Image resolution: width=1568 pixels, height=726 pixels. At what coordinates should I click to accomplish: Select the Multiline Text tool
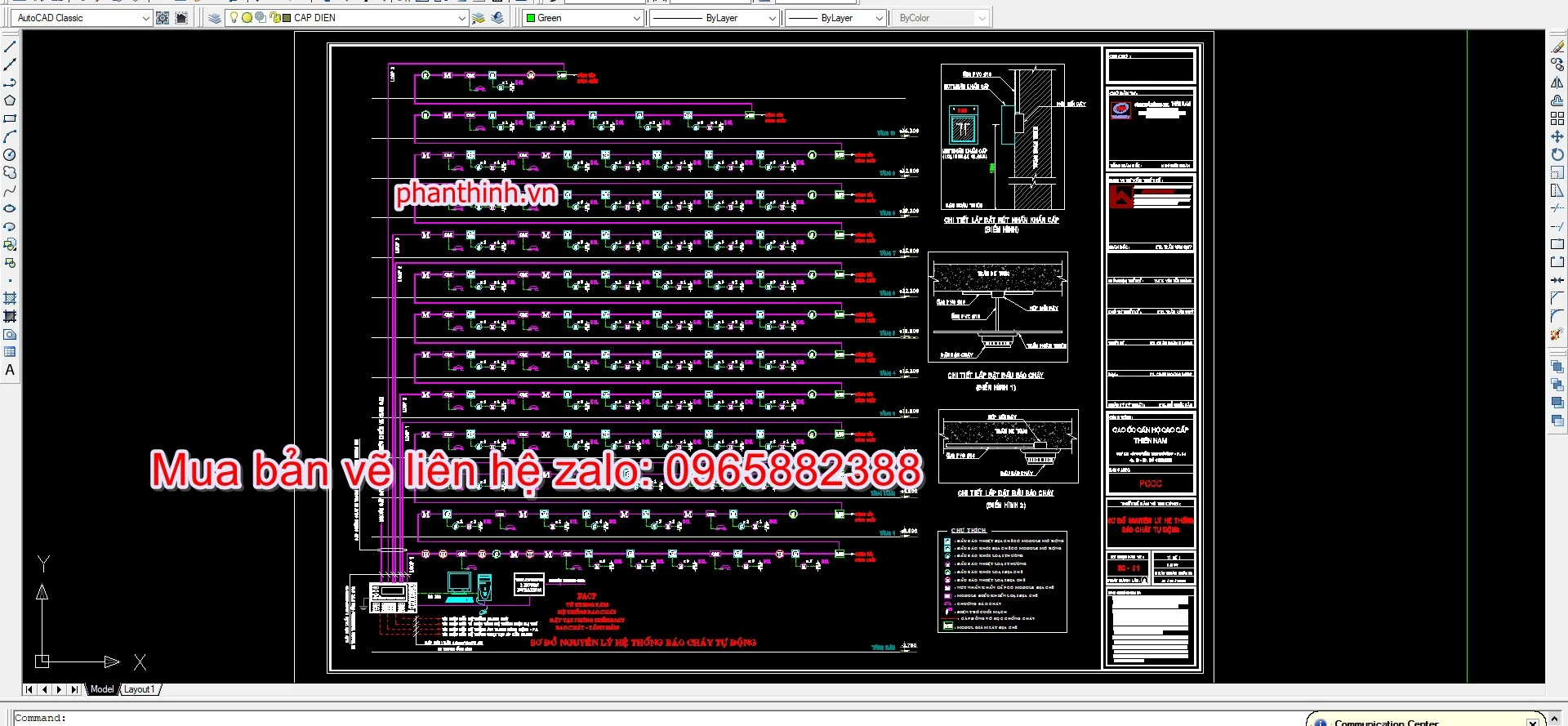[10, 370]
